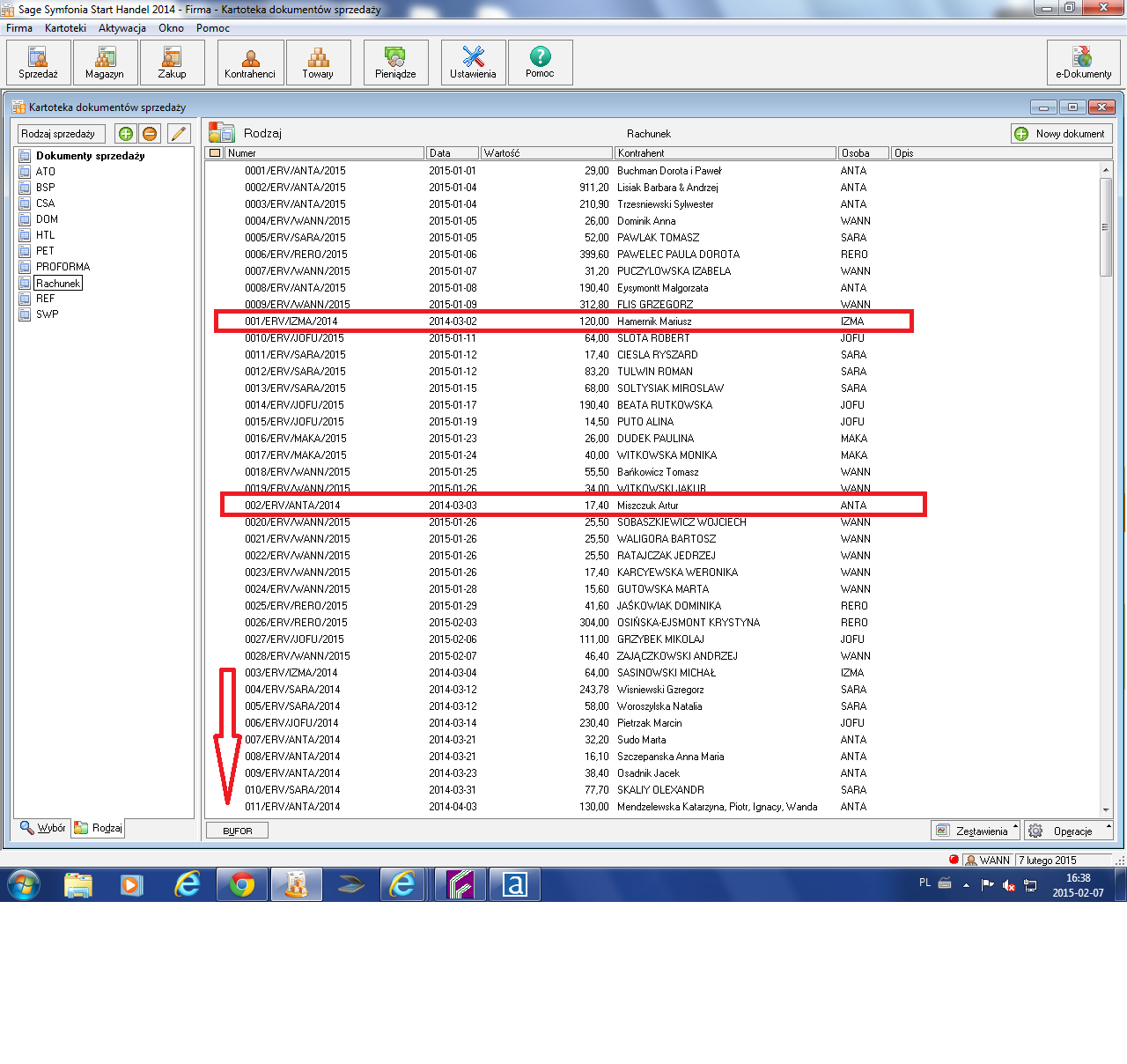Open the Sprzedaż module icon

(38, 63)
